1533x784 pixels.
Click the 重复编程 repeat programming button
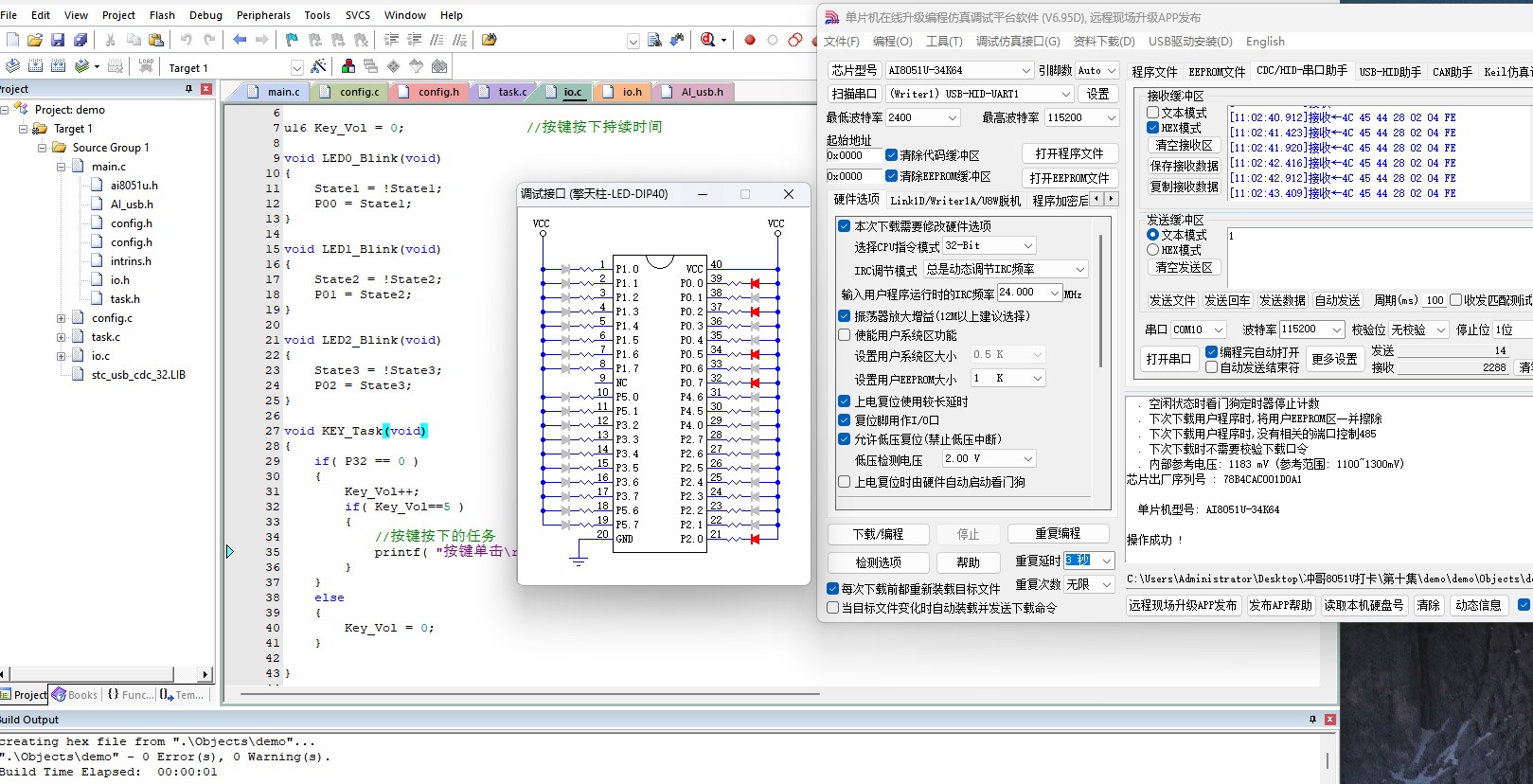(x=1058, y=534)
